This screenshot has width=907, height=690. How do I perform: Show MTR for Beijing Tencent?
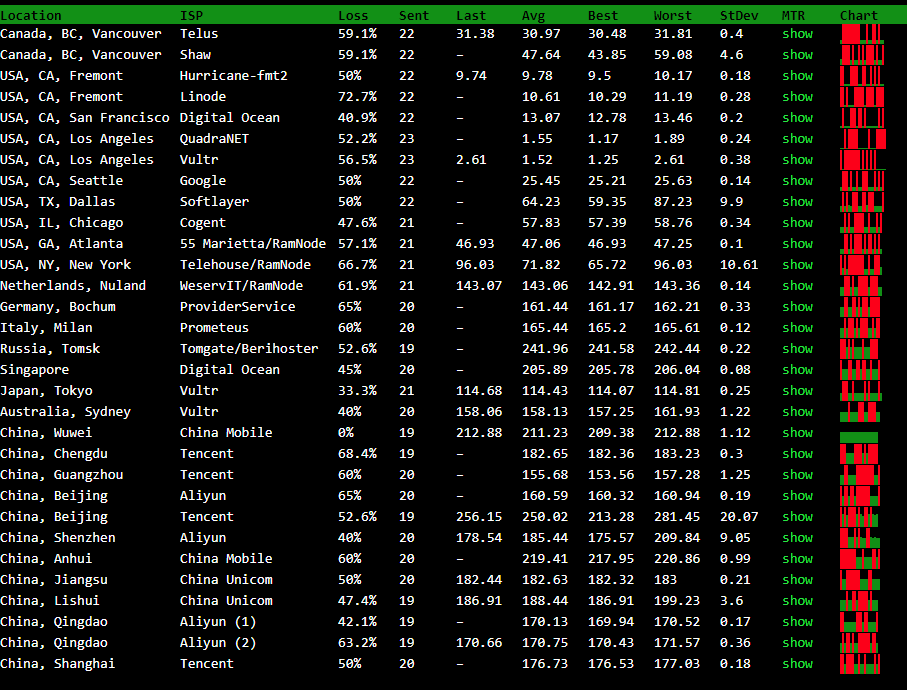pyautogui.click(x=797, y=516)
